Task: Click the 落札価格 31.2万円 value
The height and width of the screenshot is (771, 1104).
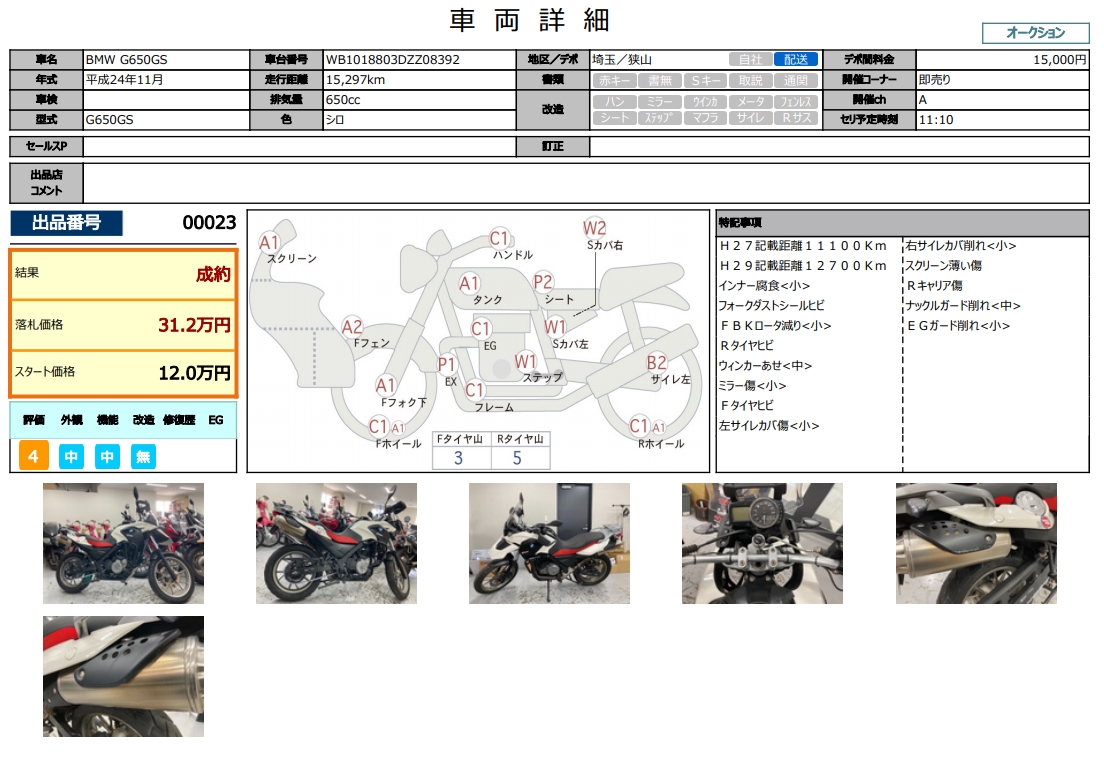Action: point(194,325)
